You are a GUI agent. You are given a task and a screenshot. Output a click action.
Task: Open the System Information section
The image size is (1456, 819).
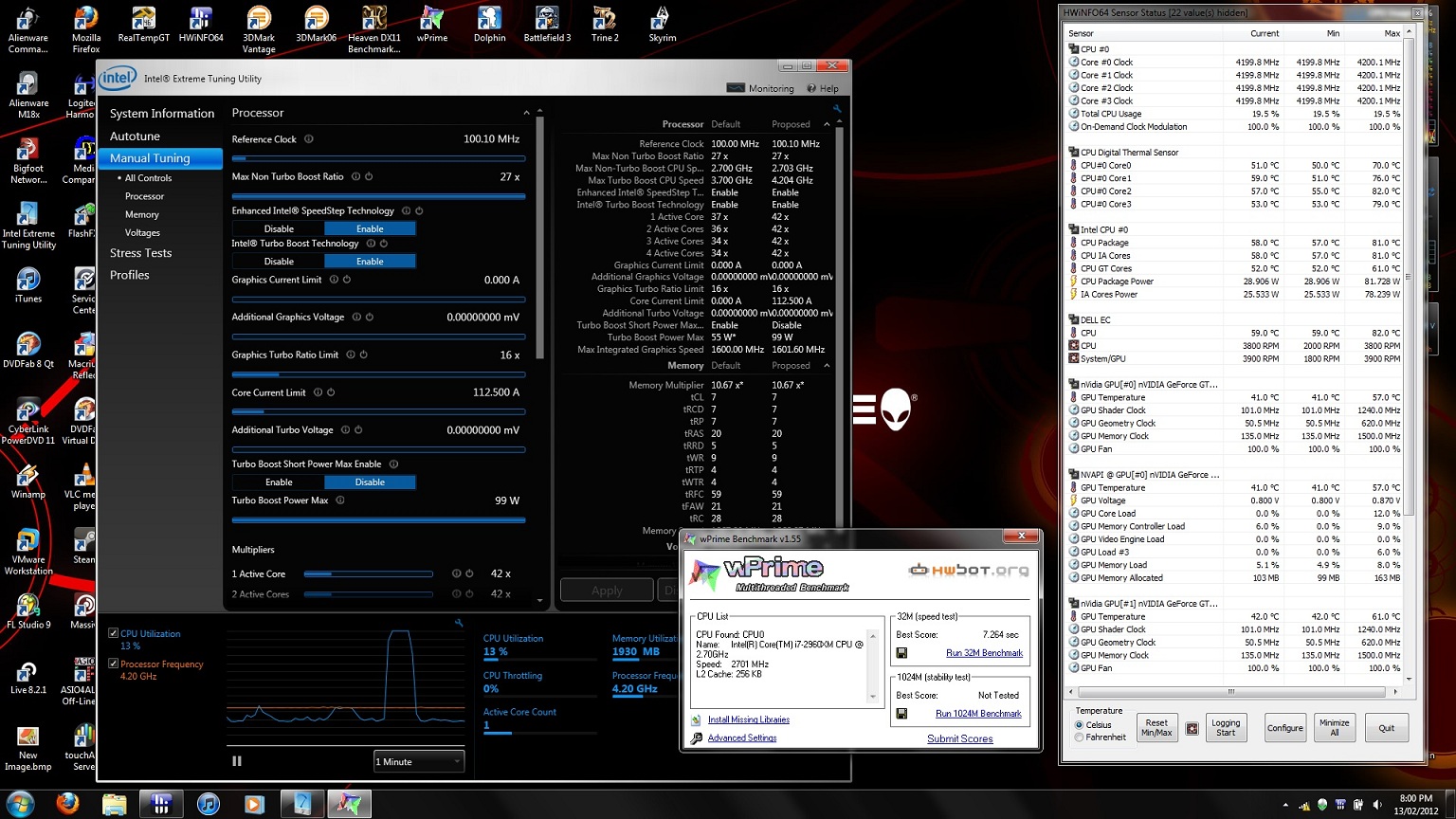tap(162, 113)
